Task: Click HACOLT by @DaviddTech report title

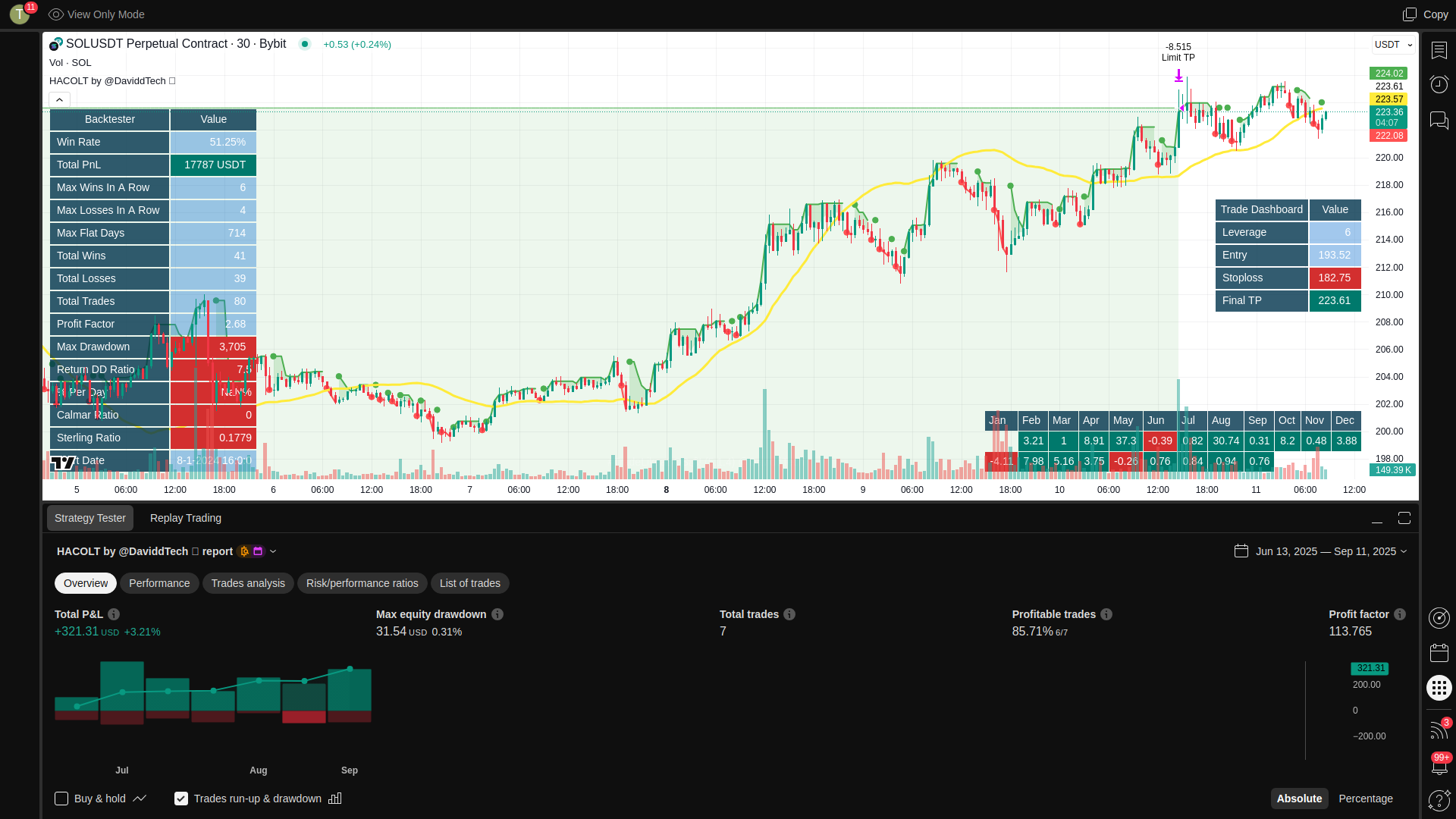Action: click(145, 551)
